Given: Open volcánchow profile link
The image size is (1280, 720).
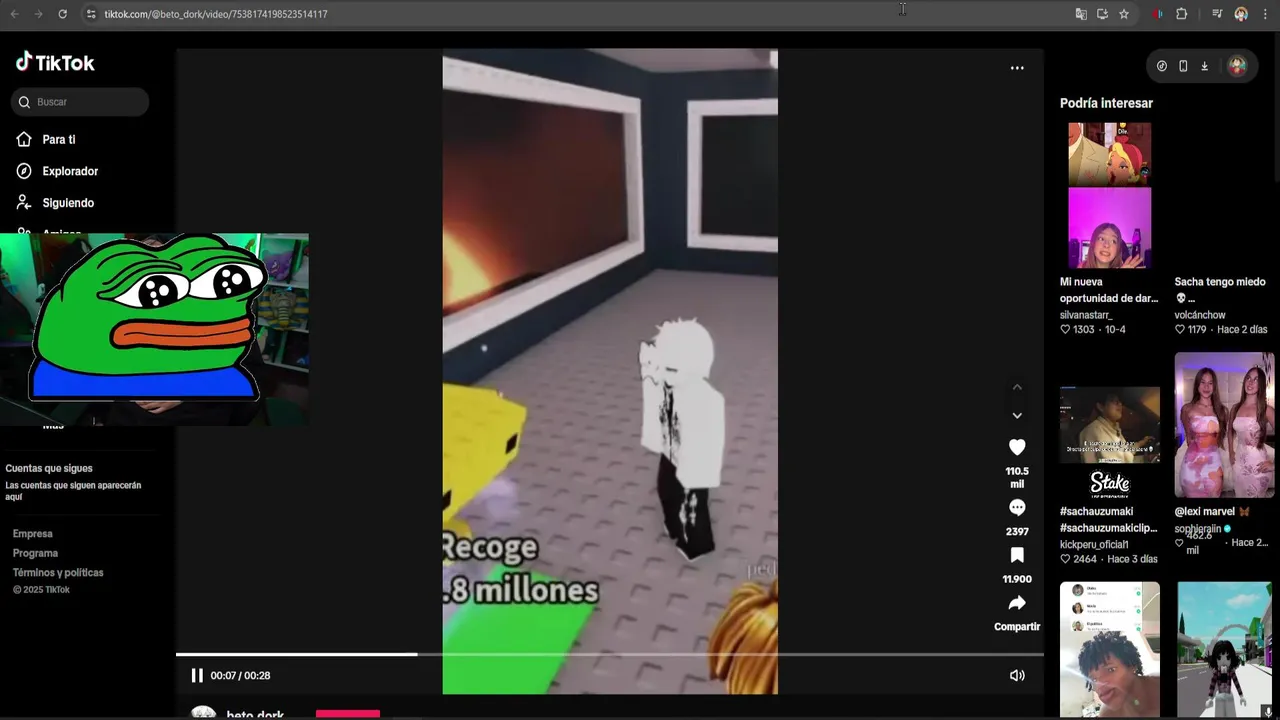Looking at the screenshot, I should pyautogui.click(x=1200, y=315).
